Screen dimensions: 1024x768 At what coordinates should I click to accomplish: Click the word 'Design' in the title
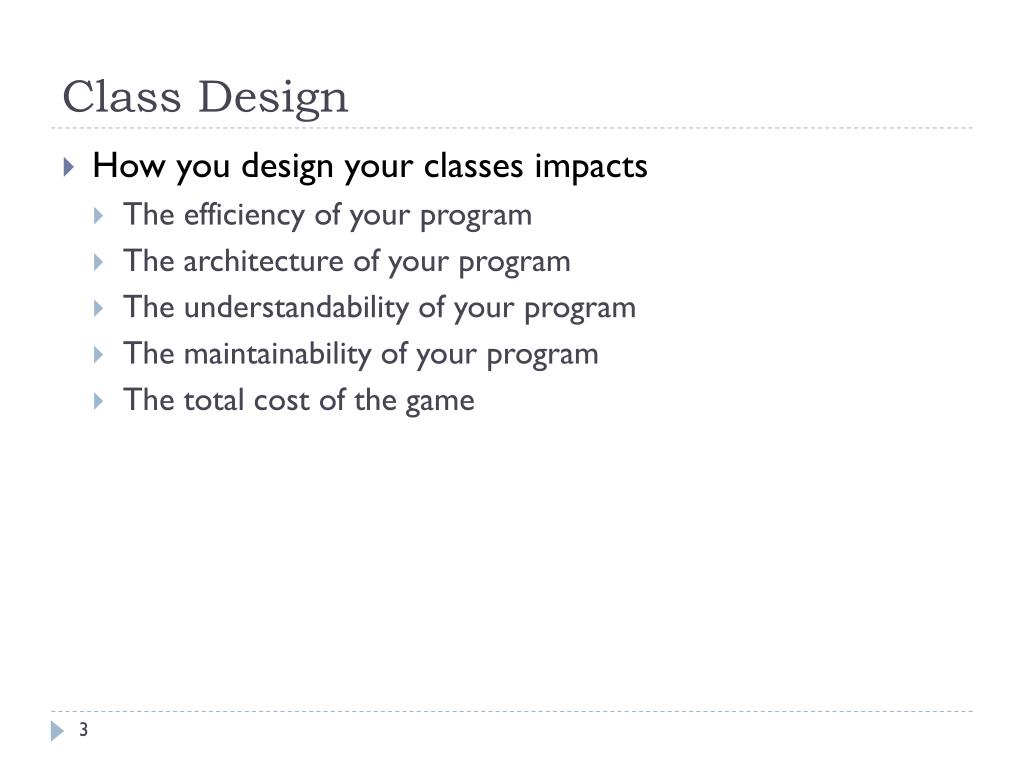[273, 99]
